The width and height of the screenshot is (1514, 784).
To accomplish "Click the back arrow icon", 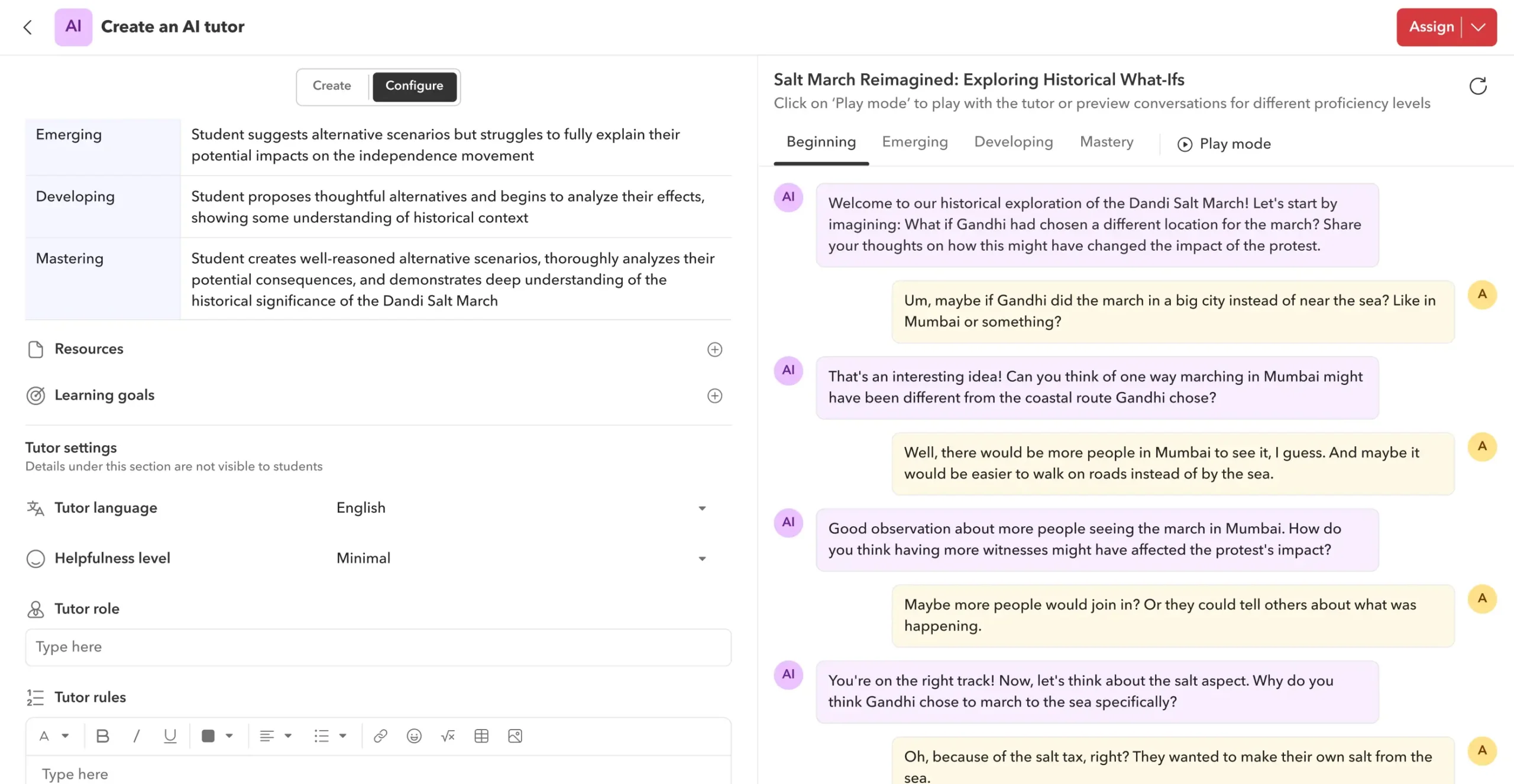I will tap(27, 27).
